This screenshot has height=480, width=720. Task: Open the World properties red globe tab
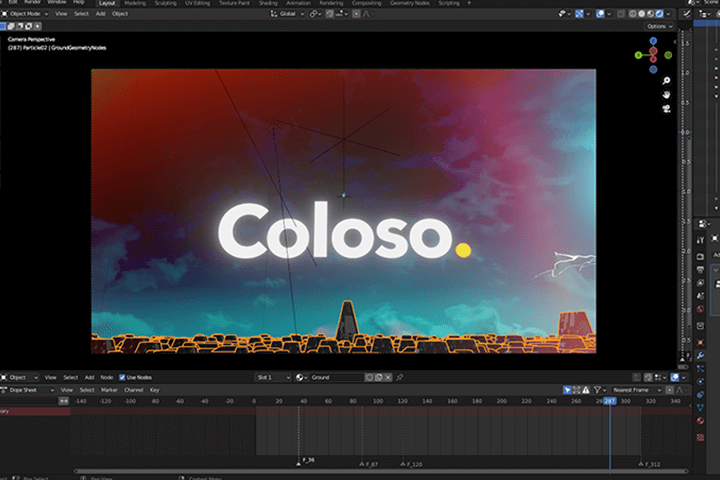point(700,309)
